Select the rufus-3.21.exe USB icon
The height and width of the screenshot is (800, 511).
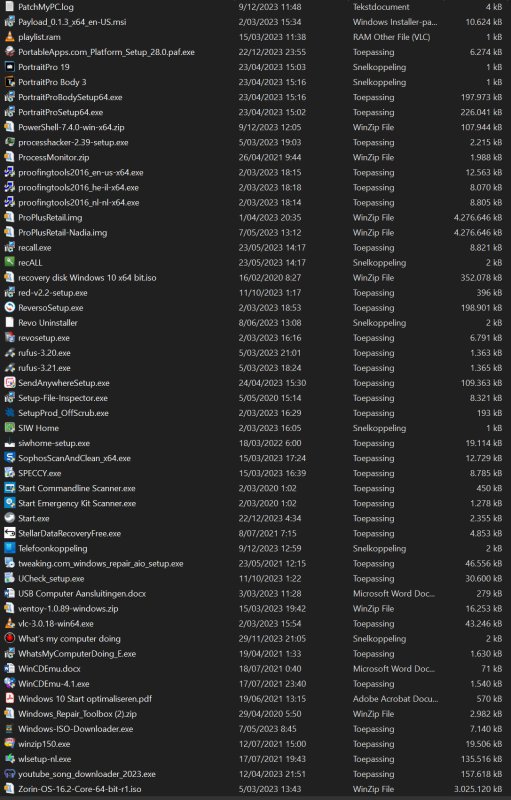(9, 367)
